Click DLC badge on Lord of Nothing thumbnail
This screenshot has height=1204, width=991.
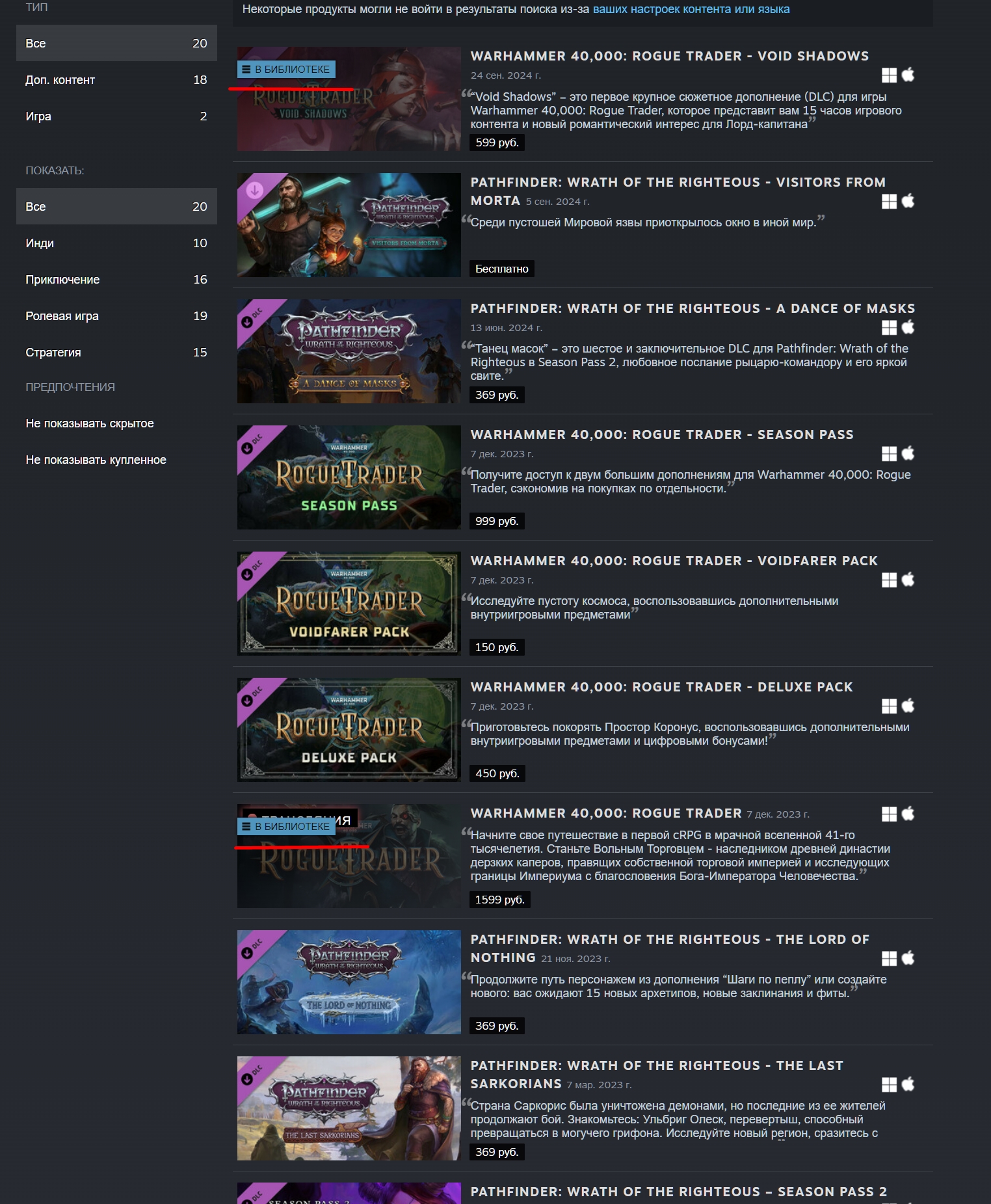point(254,948)
